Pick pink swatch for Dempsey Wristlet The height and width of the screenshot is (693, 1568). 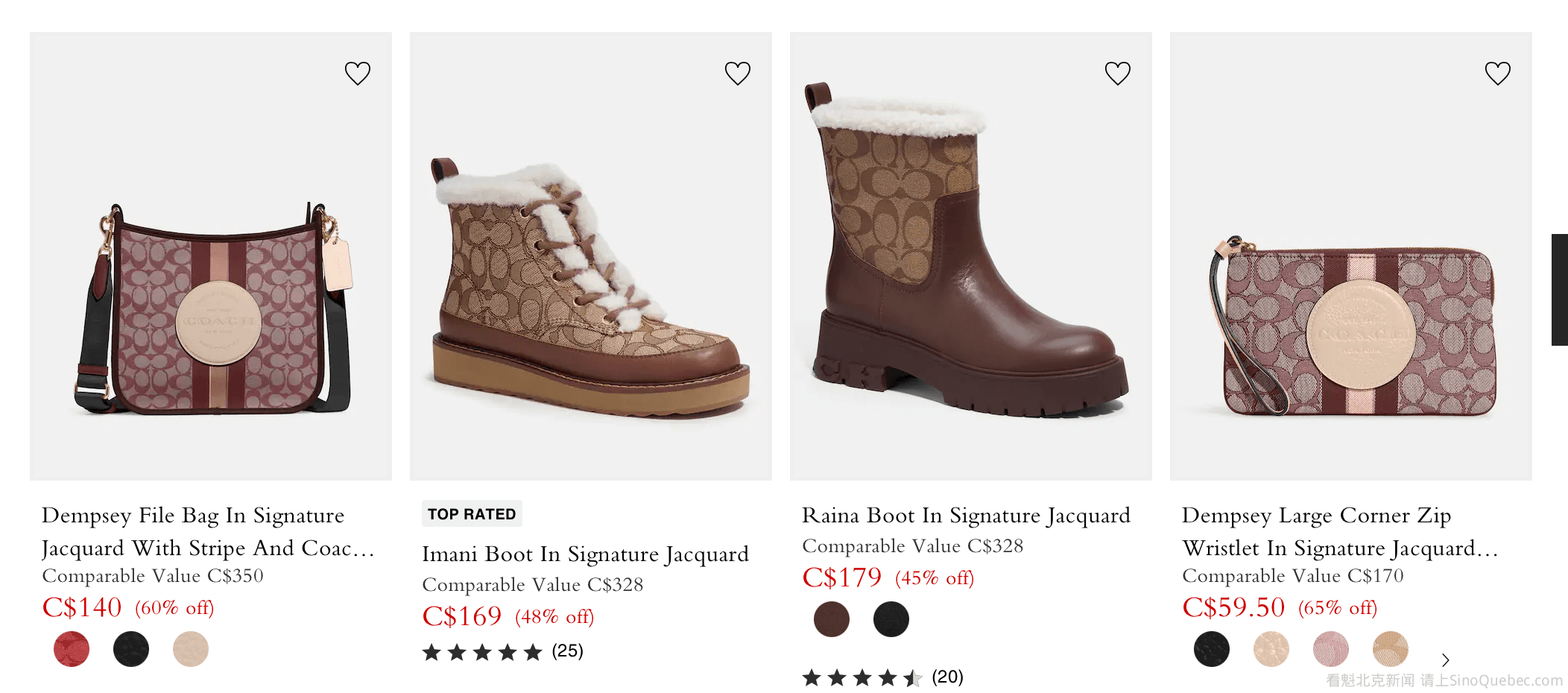pyautogui.click(x=1331, y=649)
